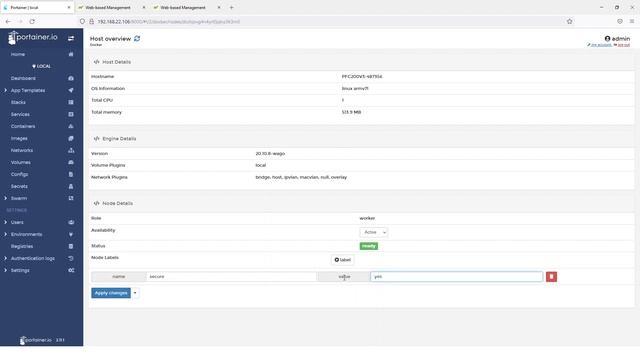Expand the Swarm menu chevron
The width and height of the screenshot is (640, 360).
[5, 198]
